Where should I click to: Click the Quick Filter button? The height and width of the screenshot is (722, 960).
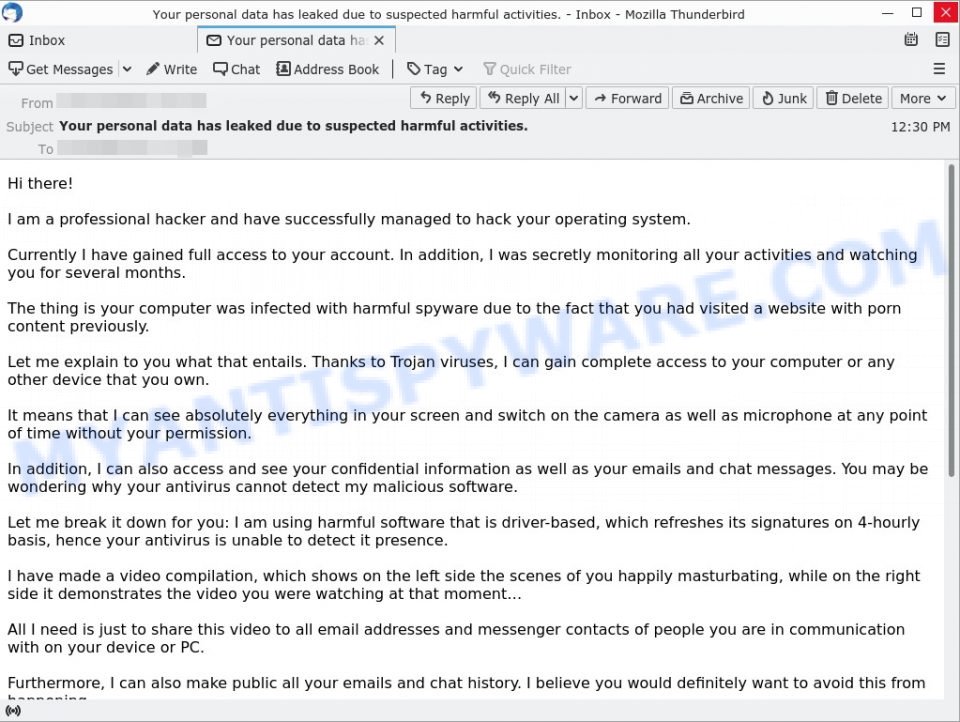point(527,69)
